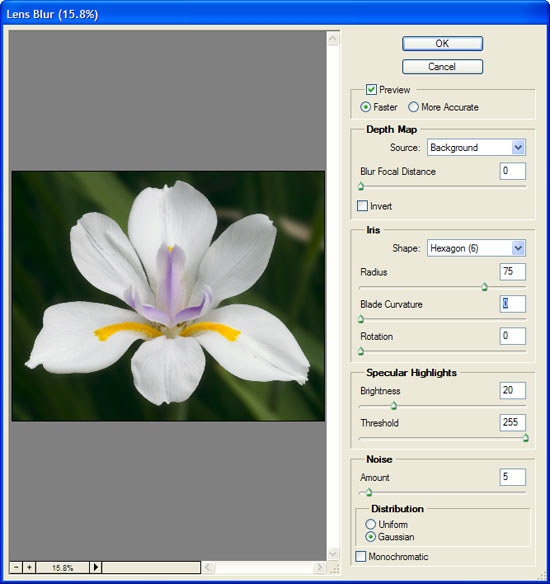Enable the Monochromatic checkbox
The height and width of the screenshot is (584, 550).
(360, 556)
